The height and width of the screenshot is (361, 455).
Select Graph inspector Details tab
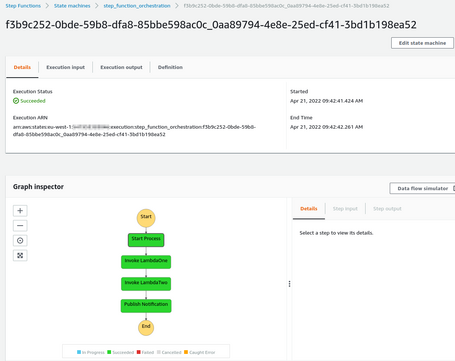pyautogui.click(x=309, y=209)
